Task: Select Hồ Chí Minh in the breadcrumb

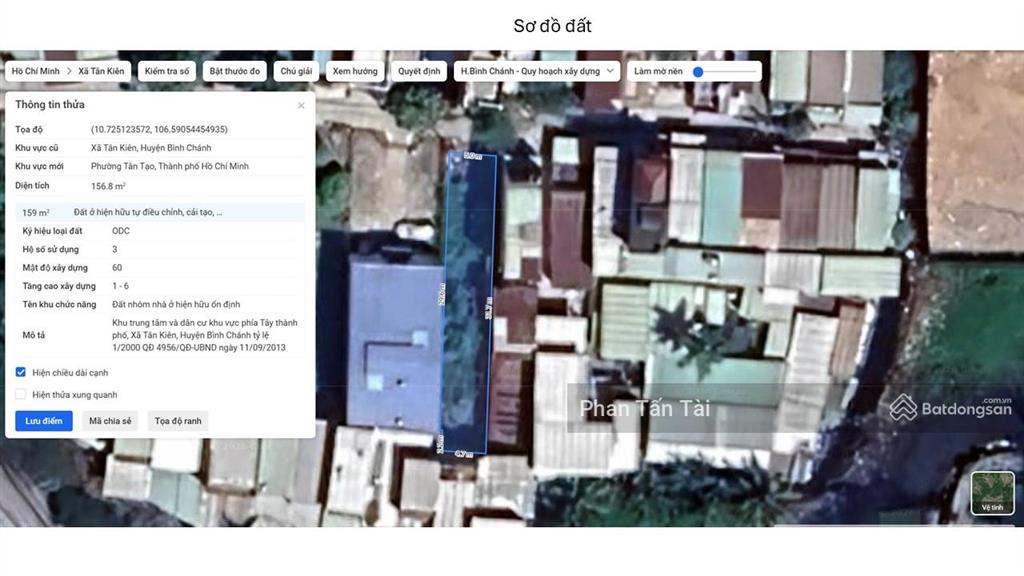Action: (35, 72)
